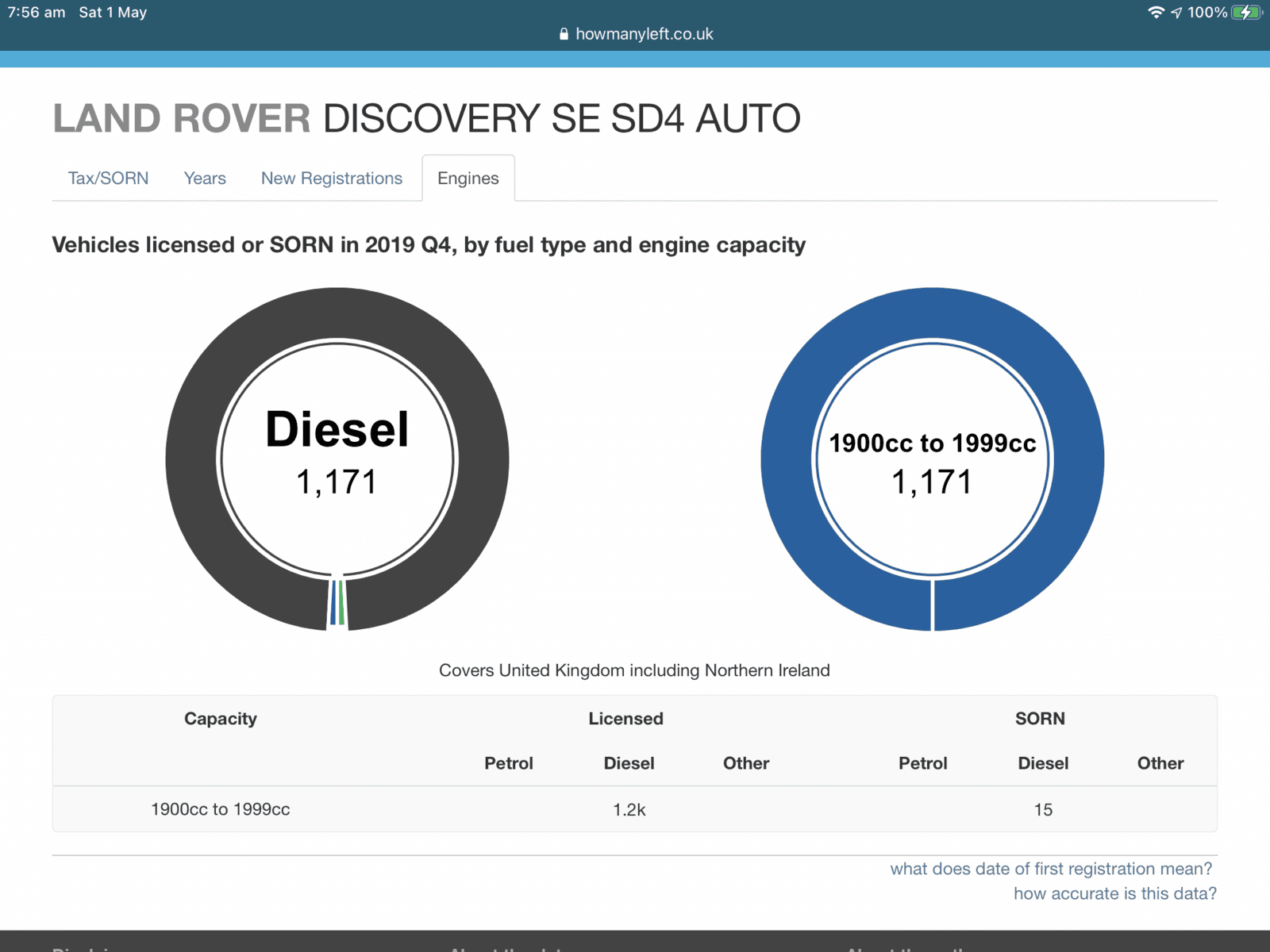Click the '1900cc to 1999cc' table row label

pos(221,809)
